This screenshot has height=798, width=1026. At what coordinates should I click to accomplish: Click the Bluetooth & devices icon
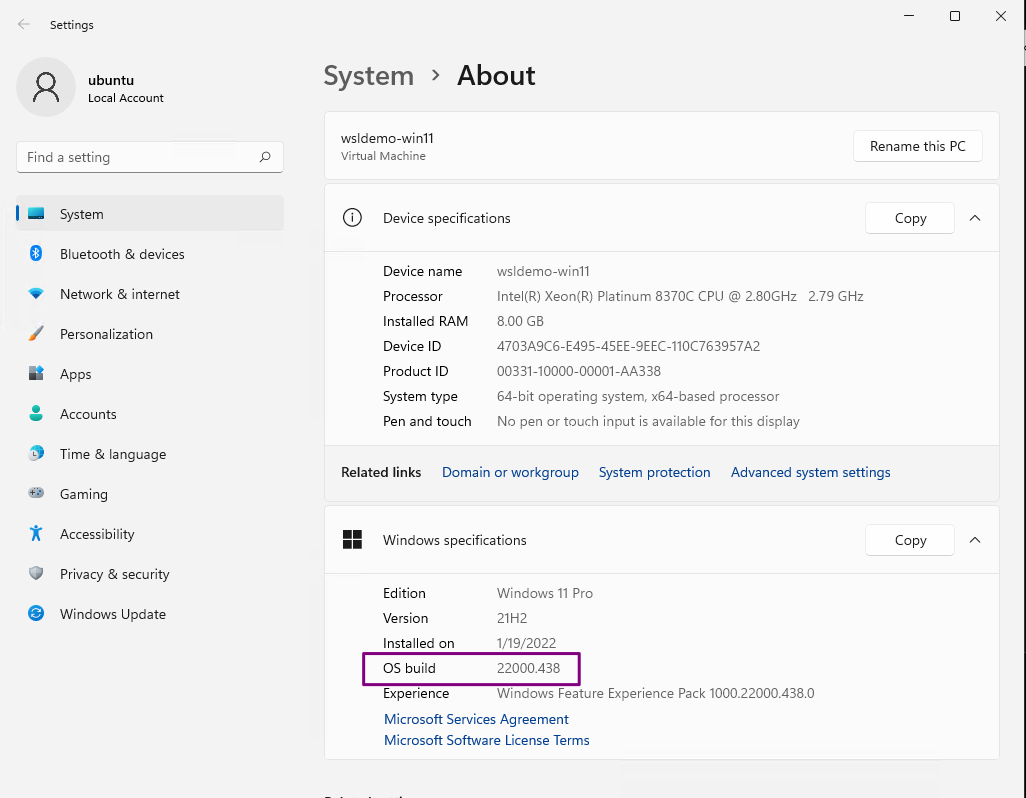tap(36, 254)
